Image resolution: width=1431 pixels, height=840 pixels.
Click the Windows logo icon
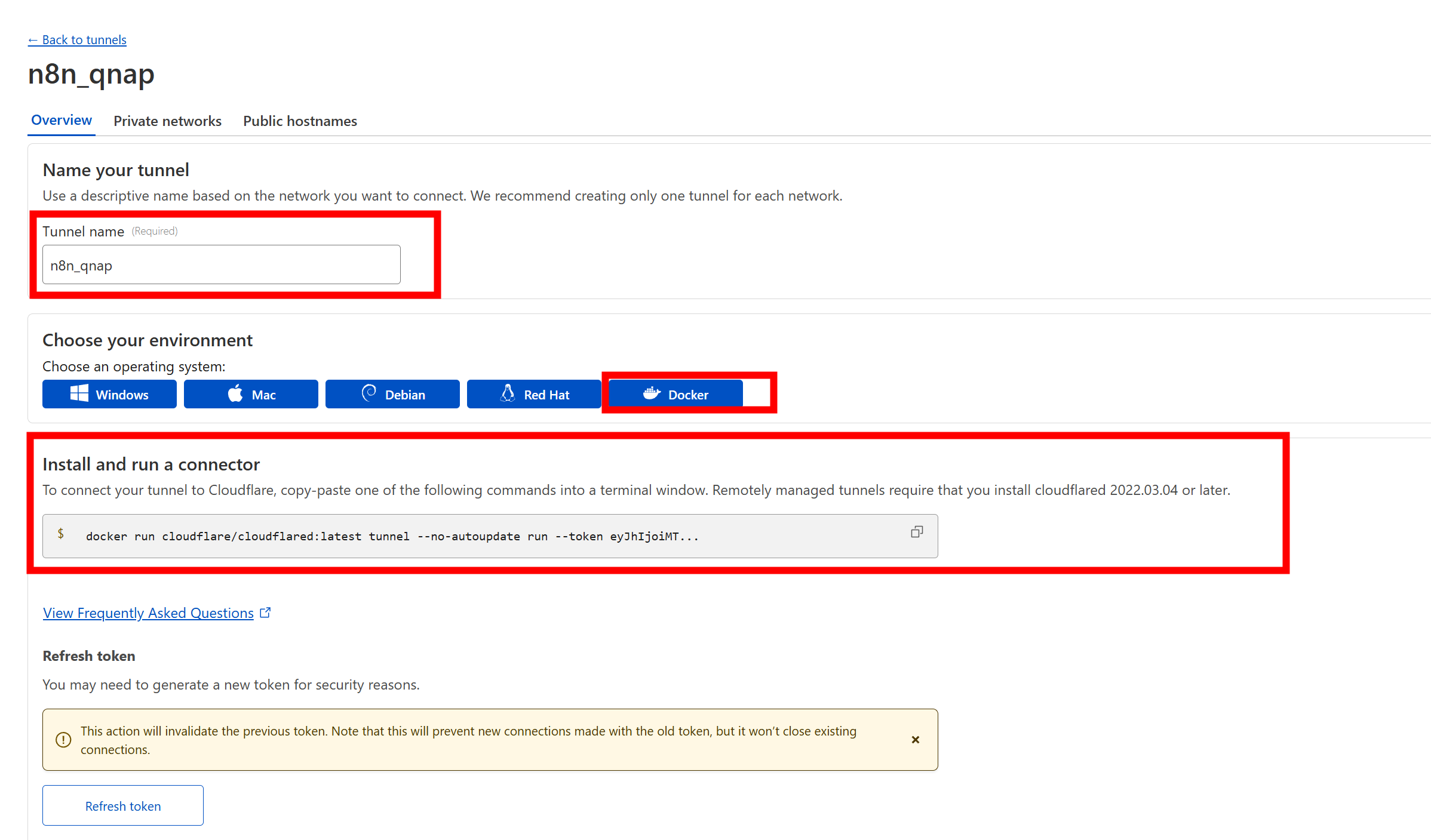pos(78,394)
